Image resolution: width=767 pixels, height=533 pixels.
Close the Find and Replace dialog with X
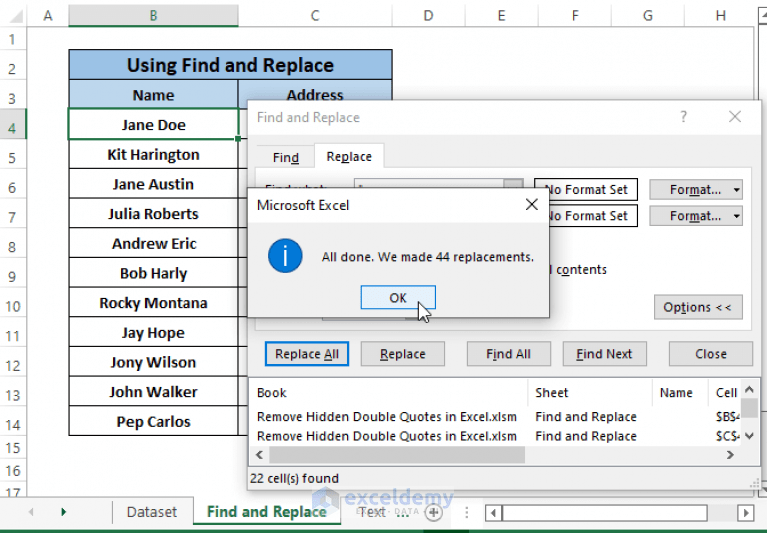pyautogui.click(x=734, y=116)
